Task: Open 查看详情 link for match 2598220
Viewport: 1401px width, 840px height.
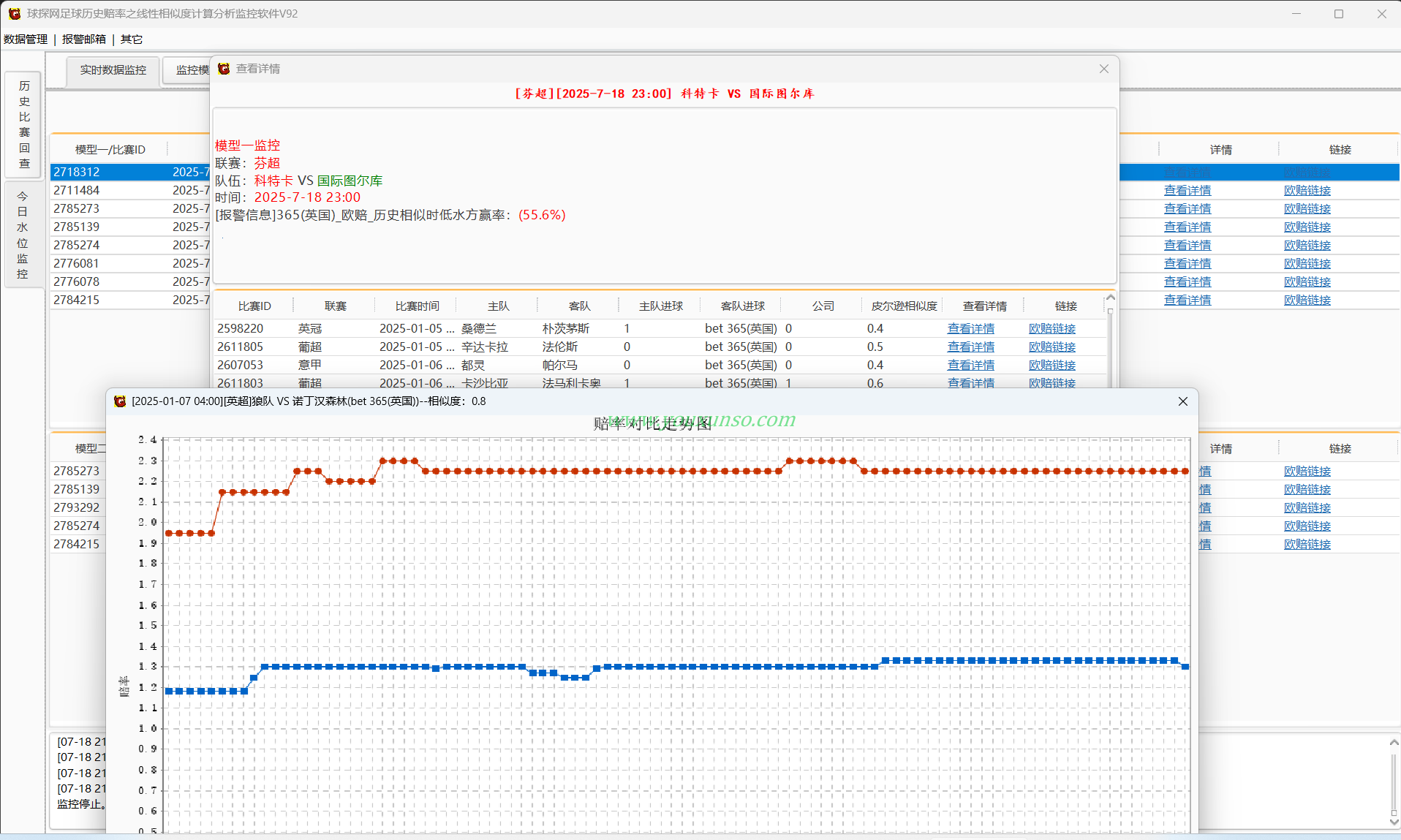Action: coord(971,329)
